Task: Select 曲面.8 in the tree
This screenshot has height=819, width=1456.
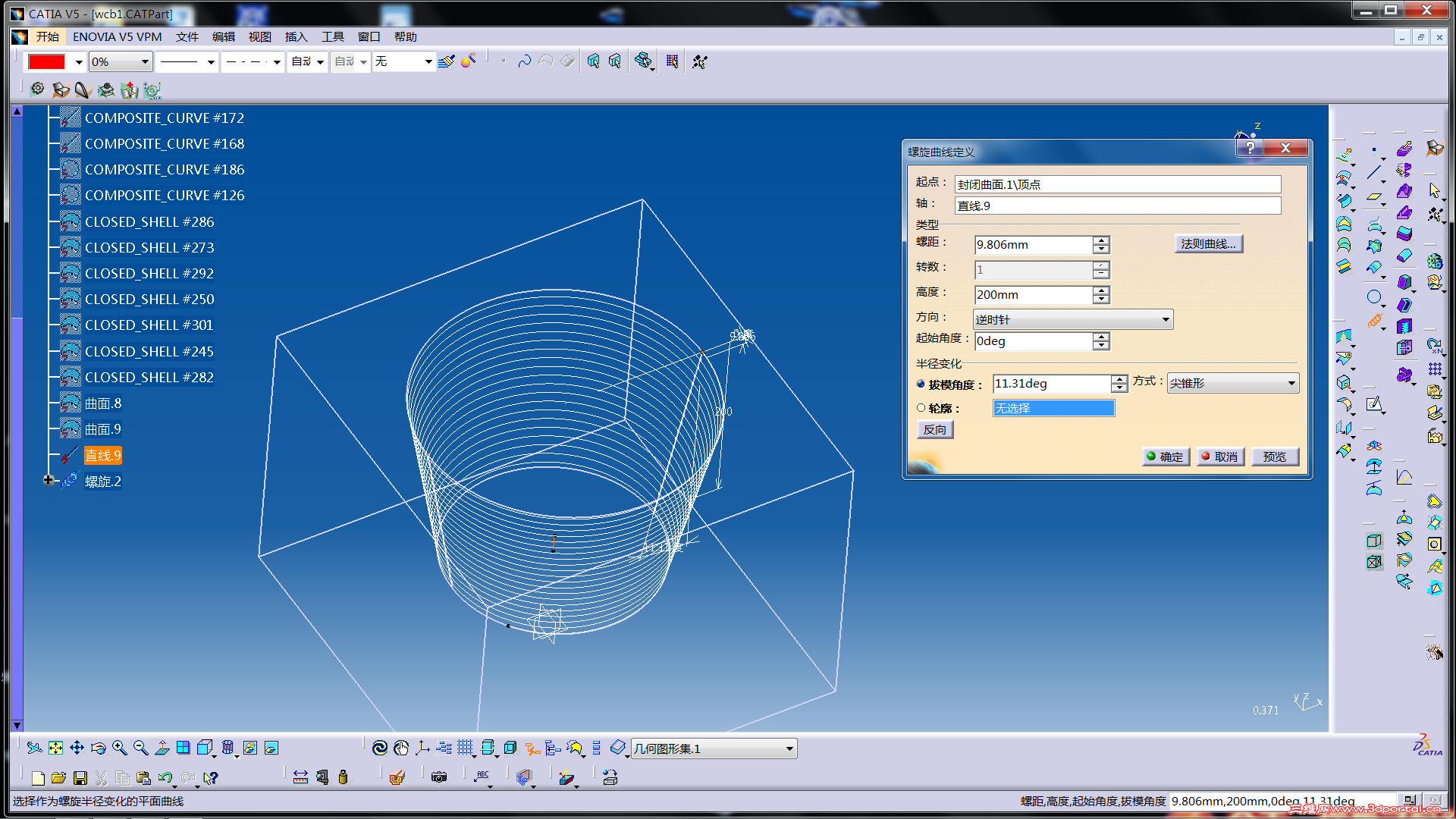Action: (x=102, y=403)
